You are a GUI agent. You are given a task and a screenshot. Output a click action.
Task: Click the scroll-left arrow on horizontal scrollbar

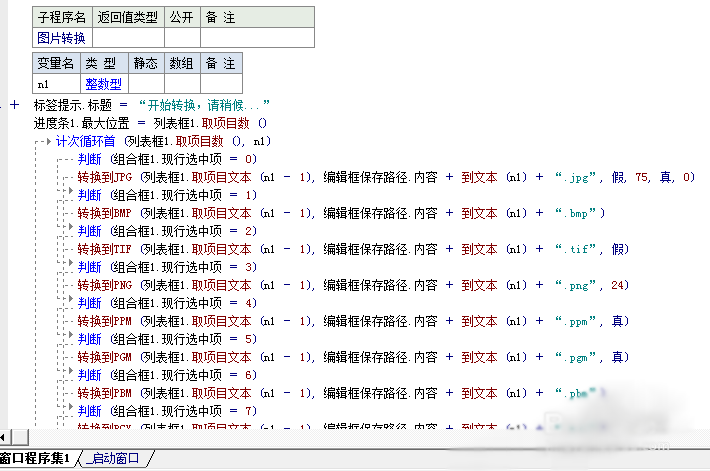click(4, 437)
